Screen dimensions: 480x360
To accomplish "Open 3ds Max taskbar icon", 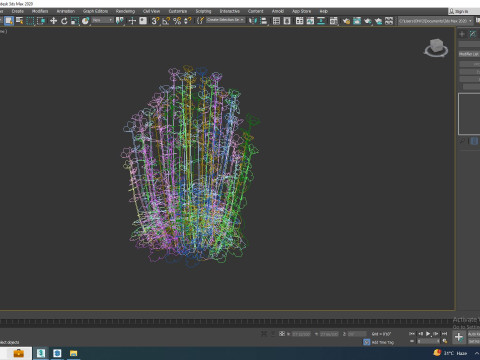I will click(x=41, y=353).
